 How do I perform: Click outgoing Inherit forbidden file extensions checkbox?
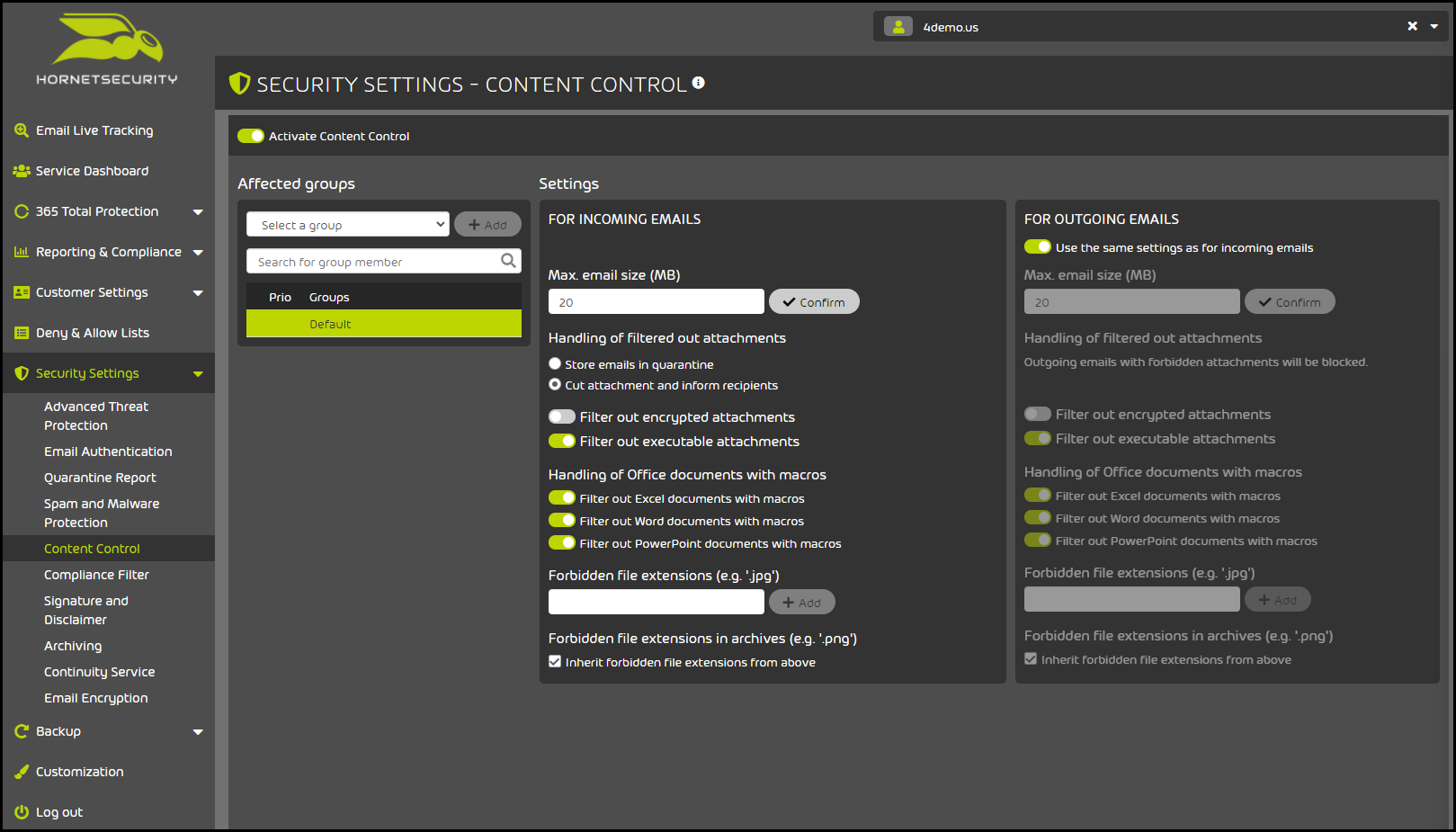pyautogui.click(x=1031, y=658)
